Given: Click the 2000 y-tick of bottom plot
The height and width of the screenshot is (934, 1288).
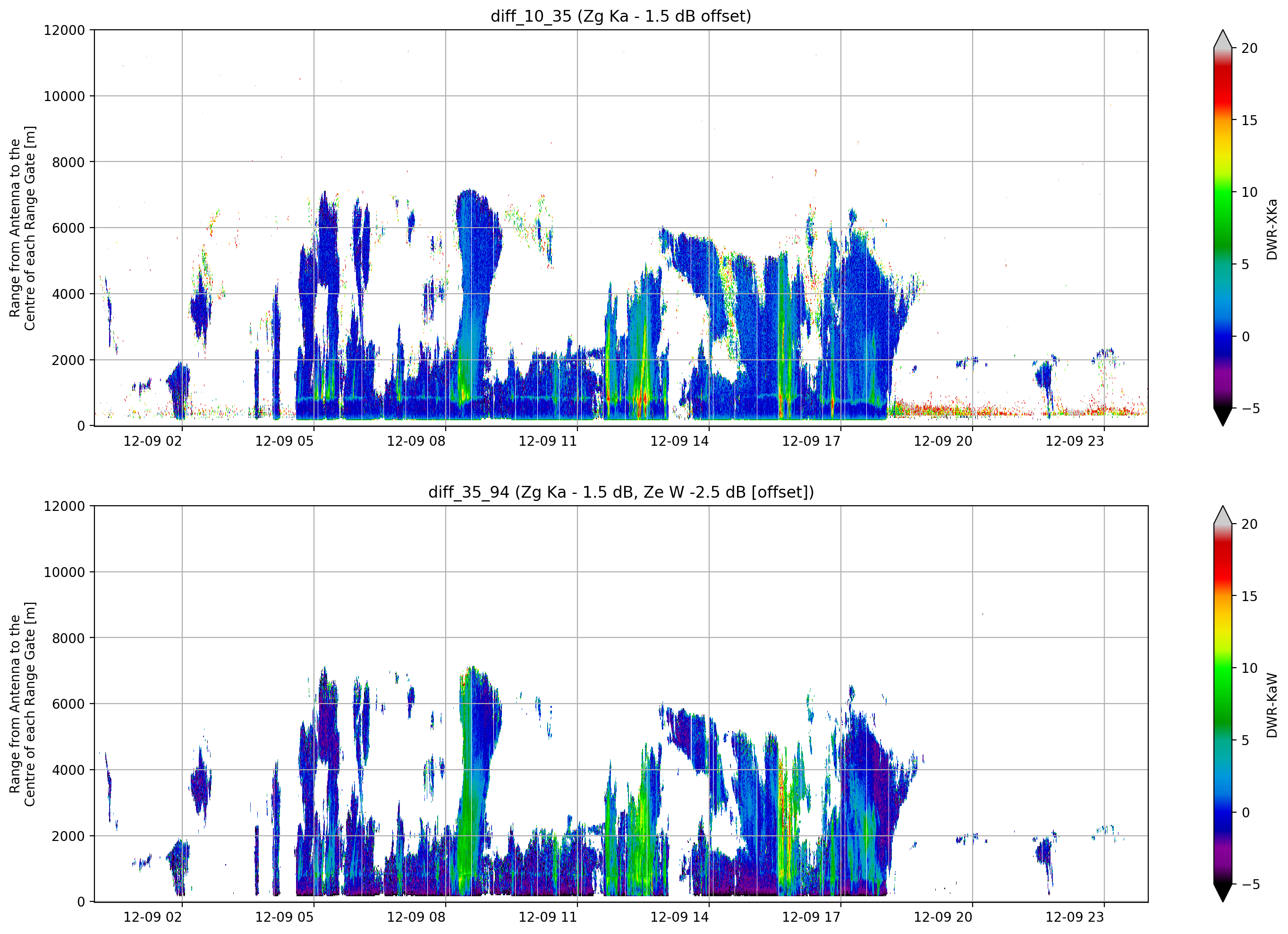Looking at the screenshot, I should (x=68, y=836).
